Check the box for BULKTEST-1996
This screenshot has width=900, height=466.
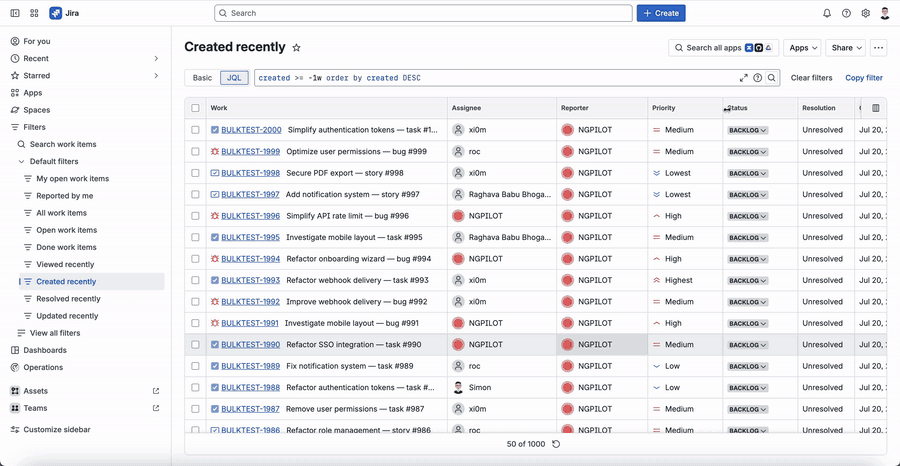coord(196,216)
